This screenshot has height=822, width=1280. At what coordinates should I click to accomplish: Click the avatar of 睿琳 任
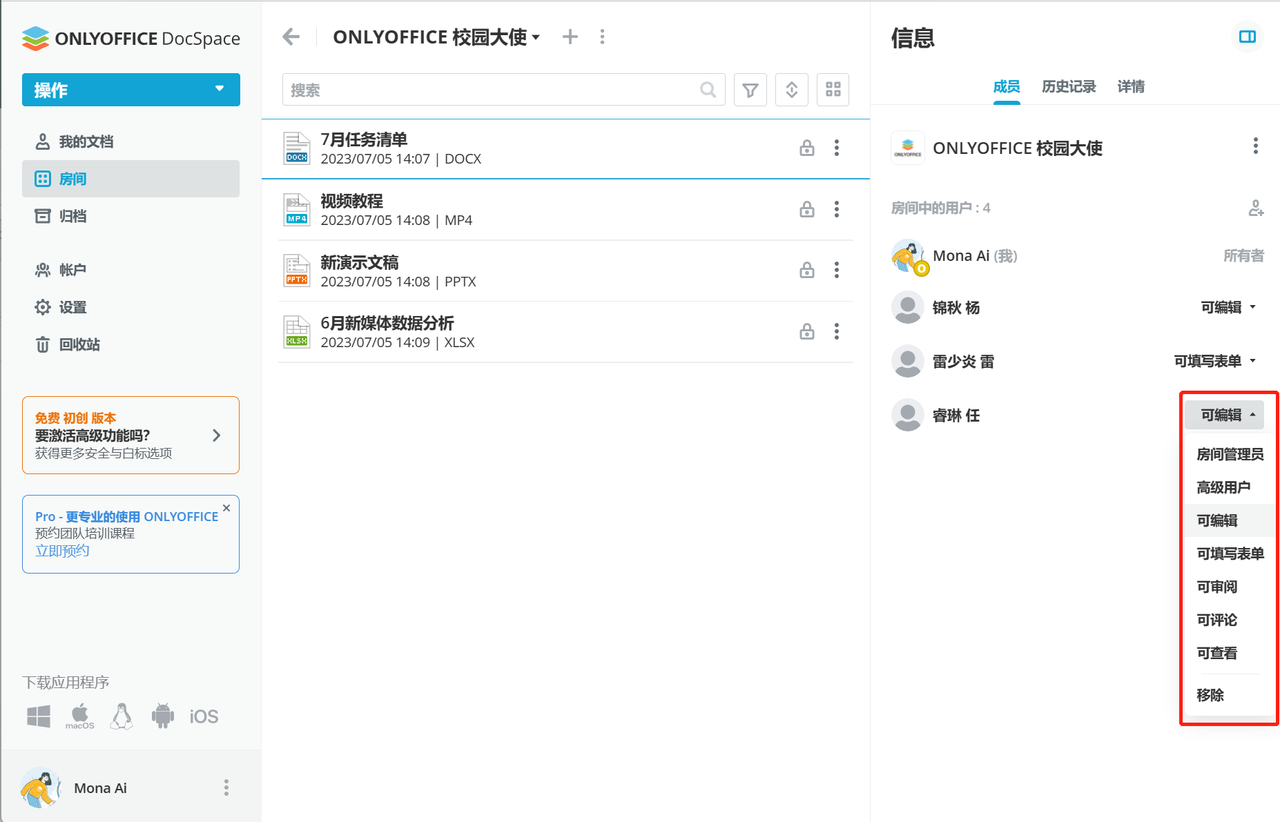click(907, 415)
